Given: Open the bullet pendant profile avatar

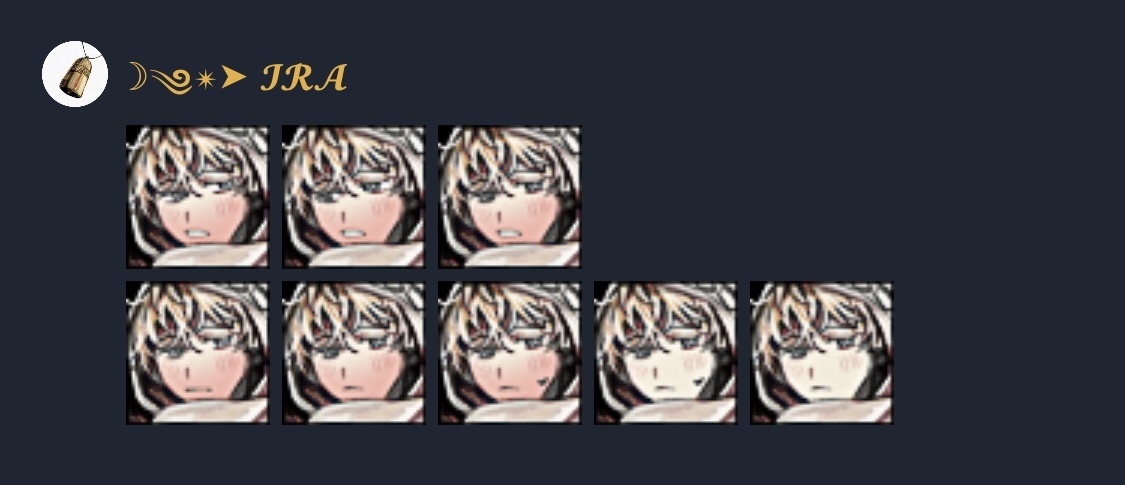Looking at the screenshot, I should pos(75,74).
